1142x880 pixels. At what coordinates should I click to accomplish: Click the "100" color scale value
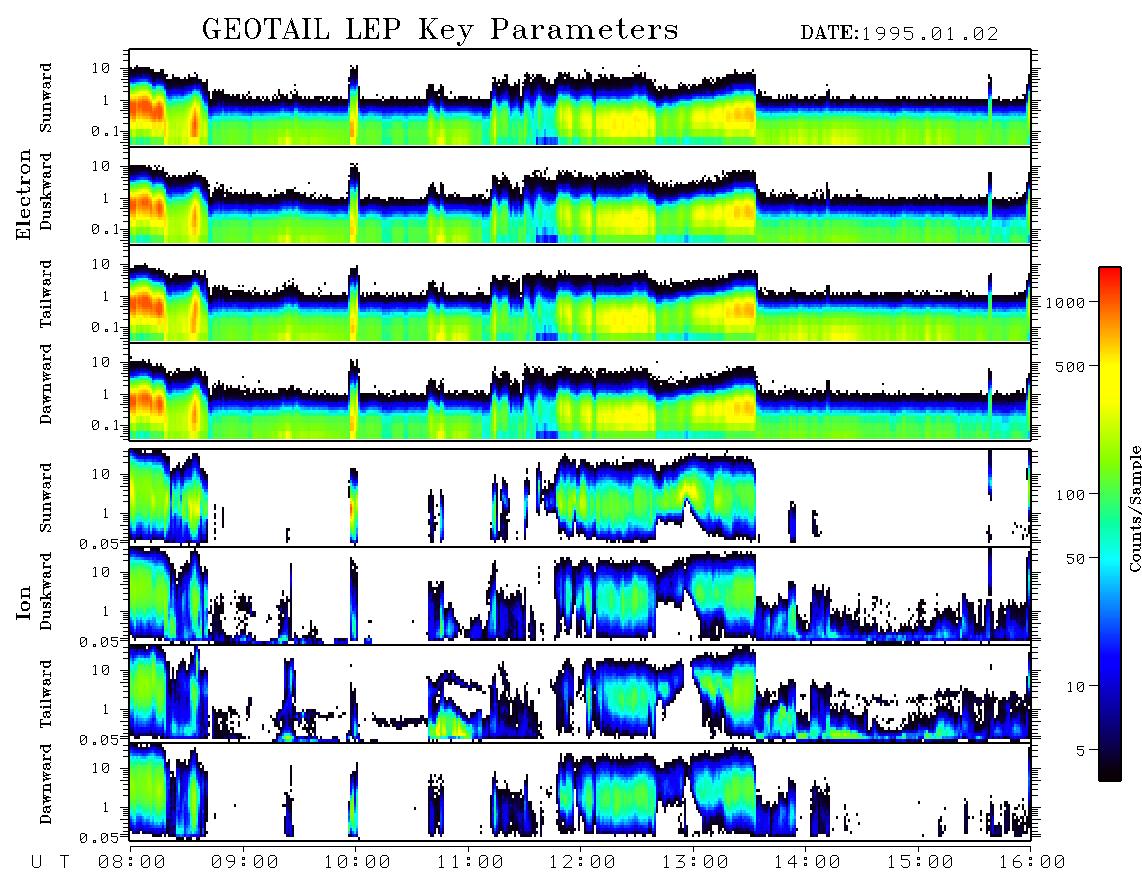[x=1070, y=495]
